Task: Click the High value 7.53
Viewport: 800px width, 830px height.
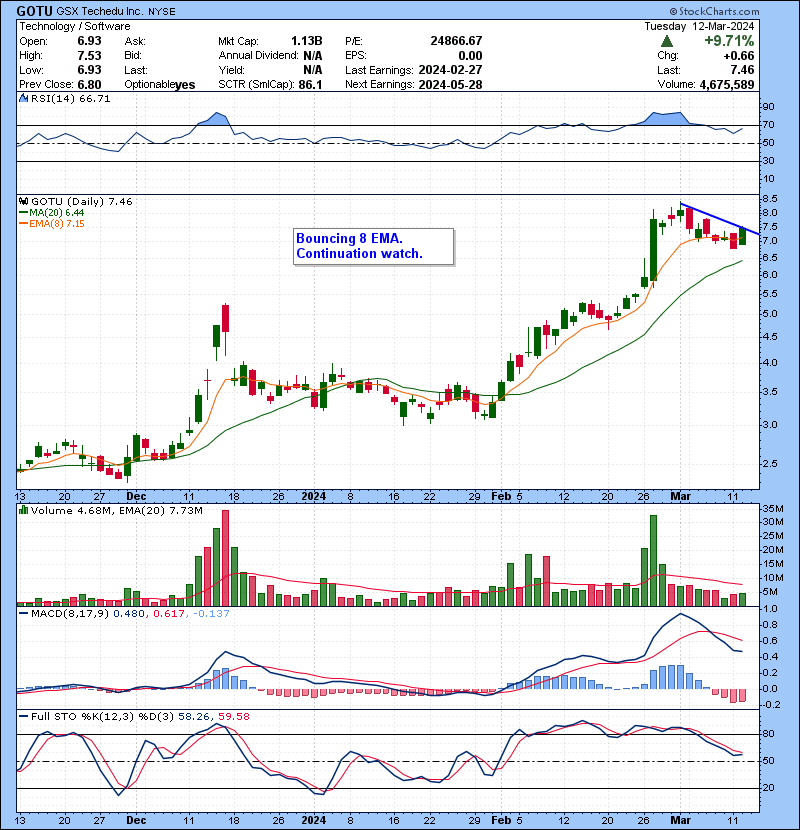Action: tap(89, 56)
